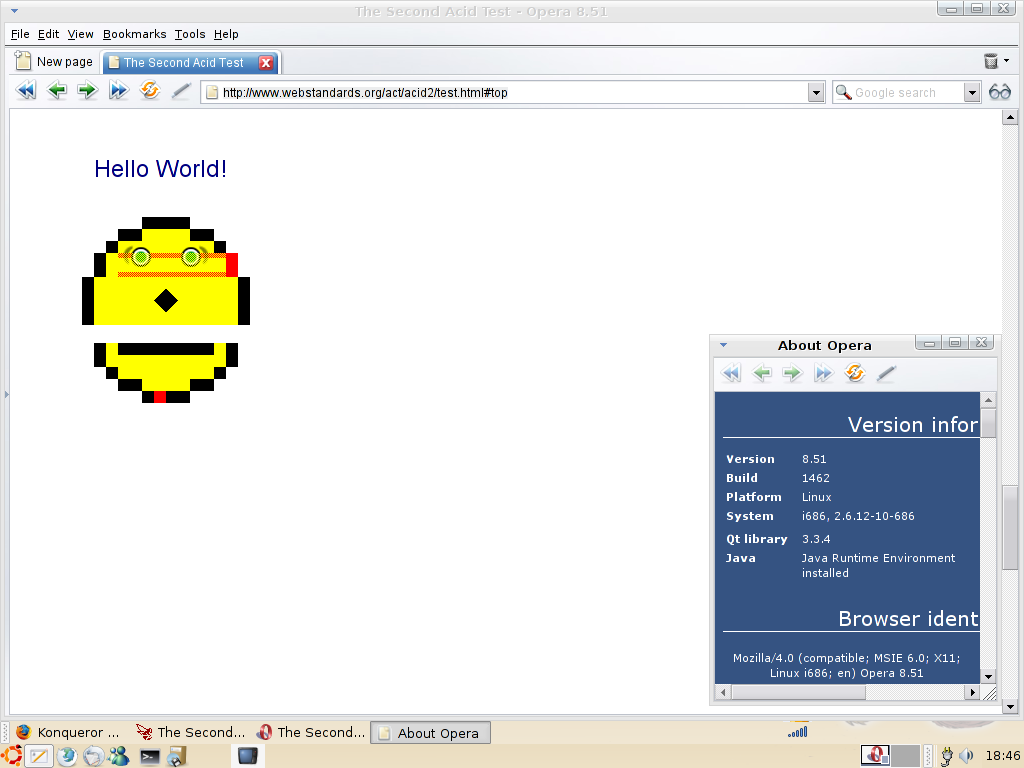
Task: Click the Google search field
Action: click(908, 93)
